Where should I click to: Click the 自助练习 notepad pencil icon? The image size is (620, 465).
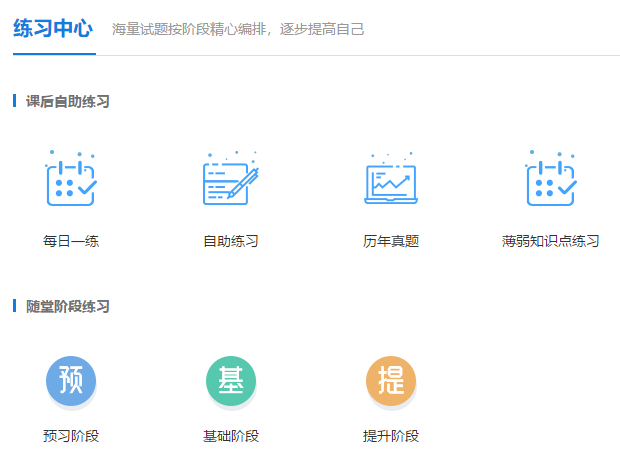pyautogui.click(x=231, y=178)
